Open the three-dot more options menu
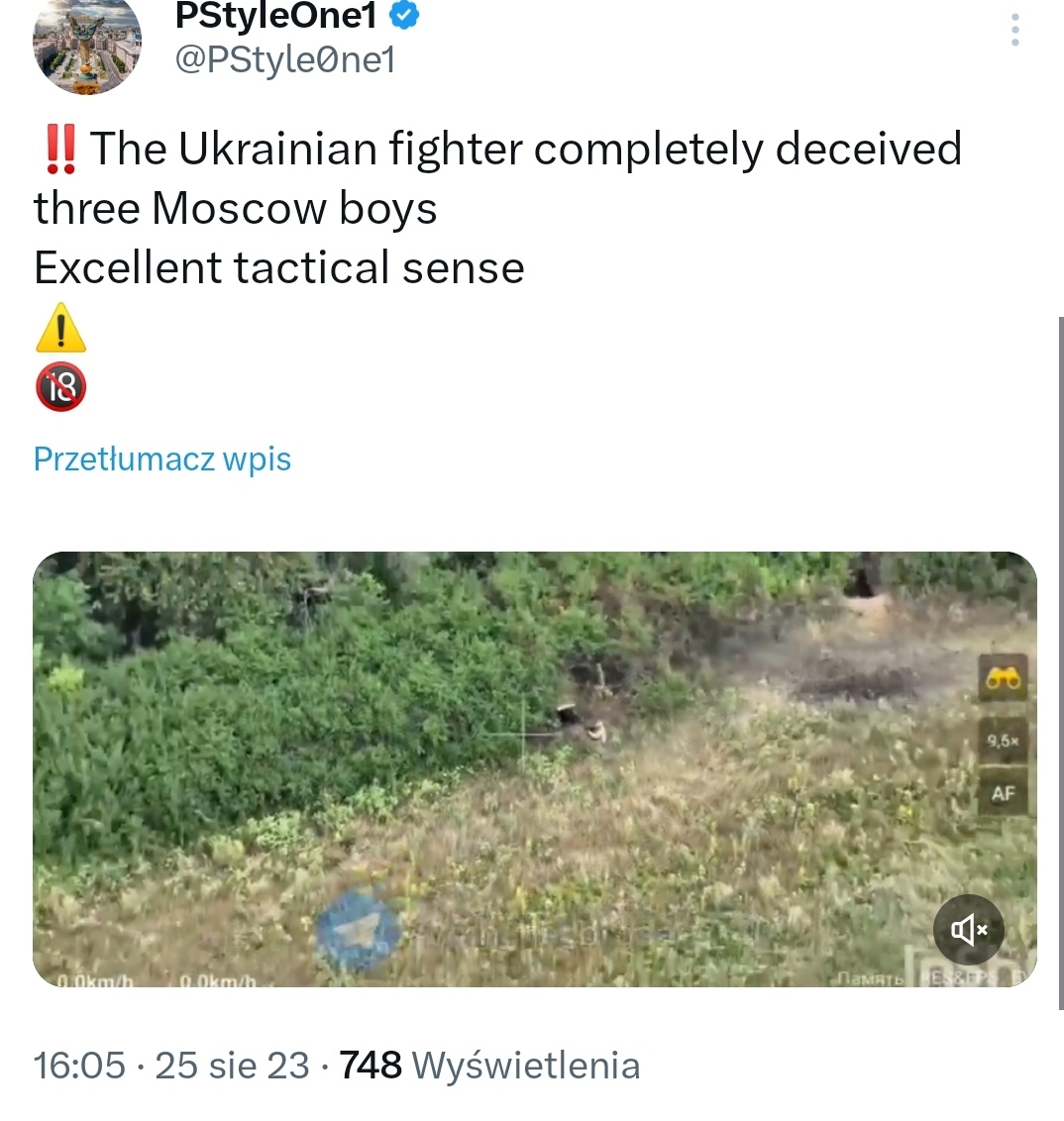 coord(1014,30)
